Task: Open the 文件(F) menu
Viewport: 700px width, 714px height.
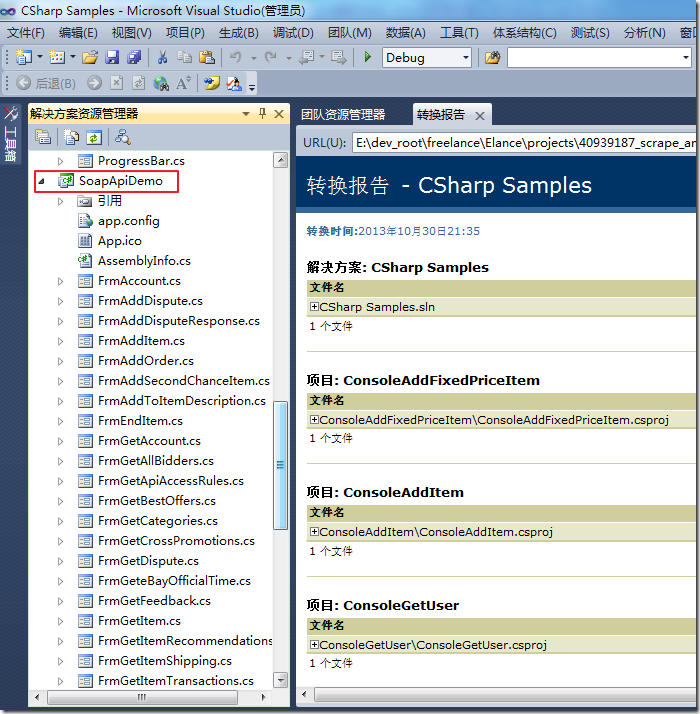Action: (26, 33)
